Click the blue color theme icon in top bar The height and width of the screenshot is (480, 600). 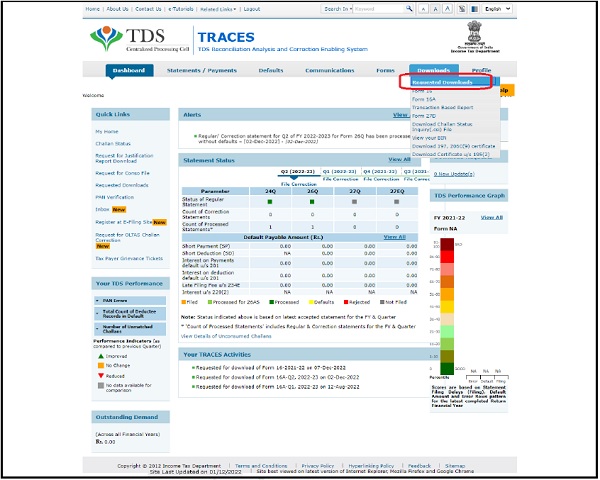tap(474, 9)
